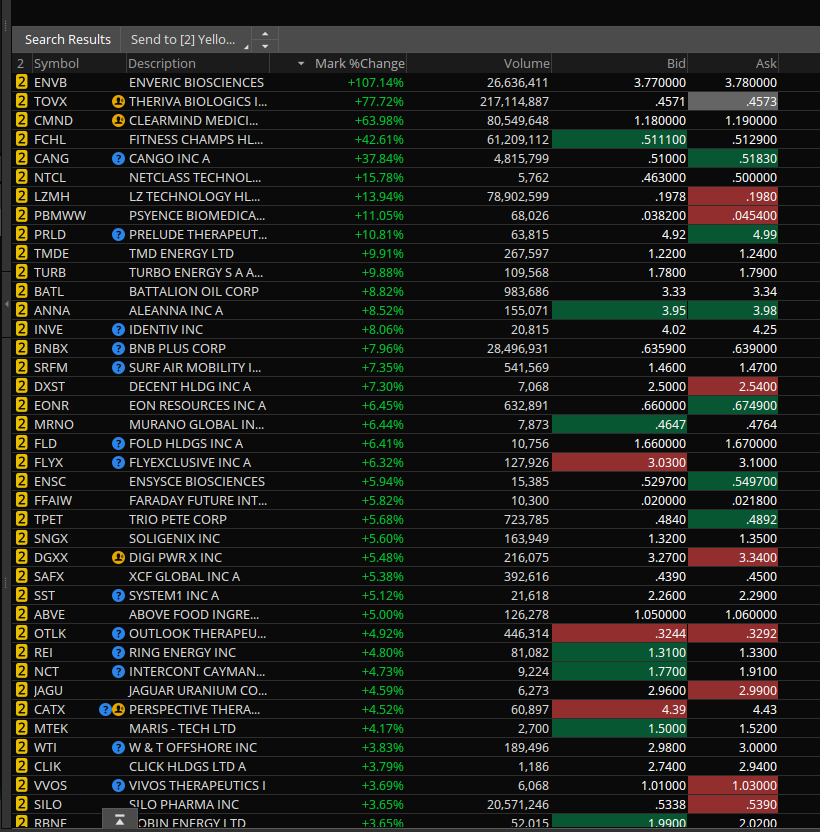Click the red 4.39 bid for CATX
Image resolution: width=820 pixels, height=832 pixels.
pos(619,709)
